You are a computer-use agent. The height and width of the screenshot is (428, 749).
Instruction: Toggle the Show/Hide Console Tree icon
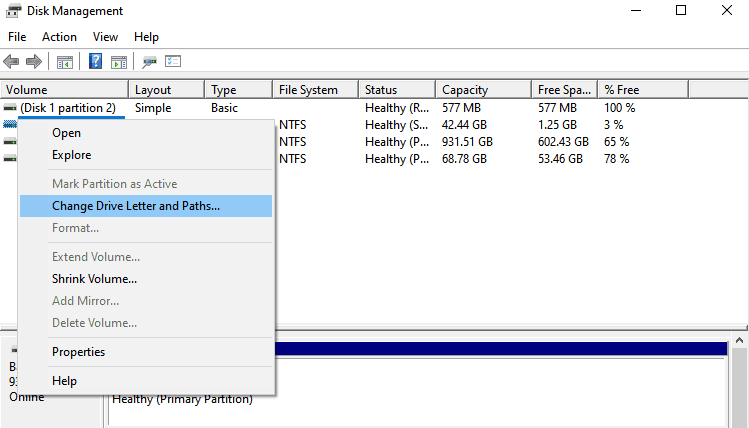click(65, 62)
